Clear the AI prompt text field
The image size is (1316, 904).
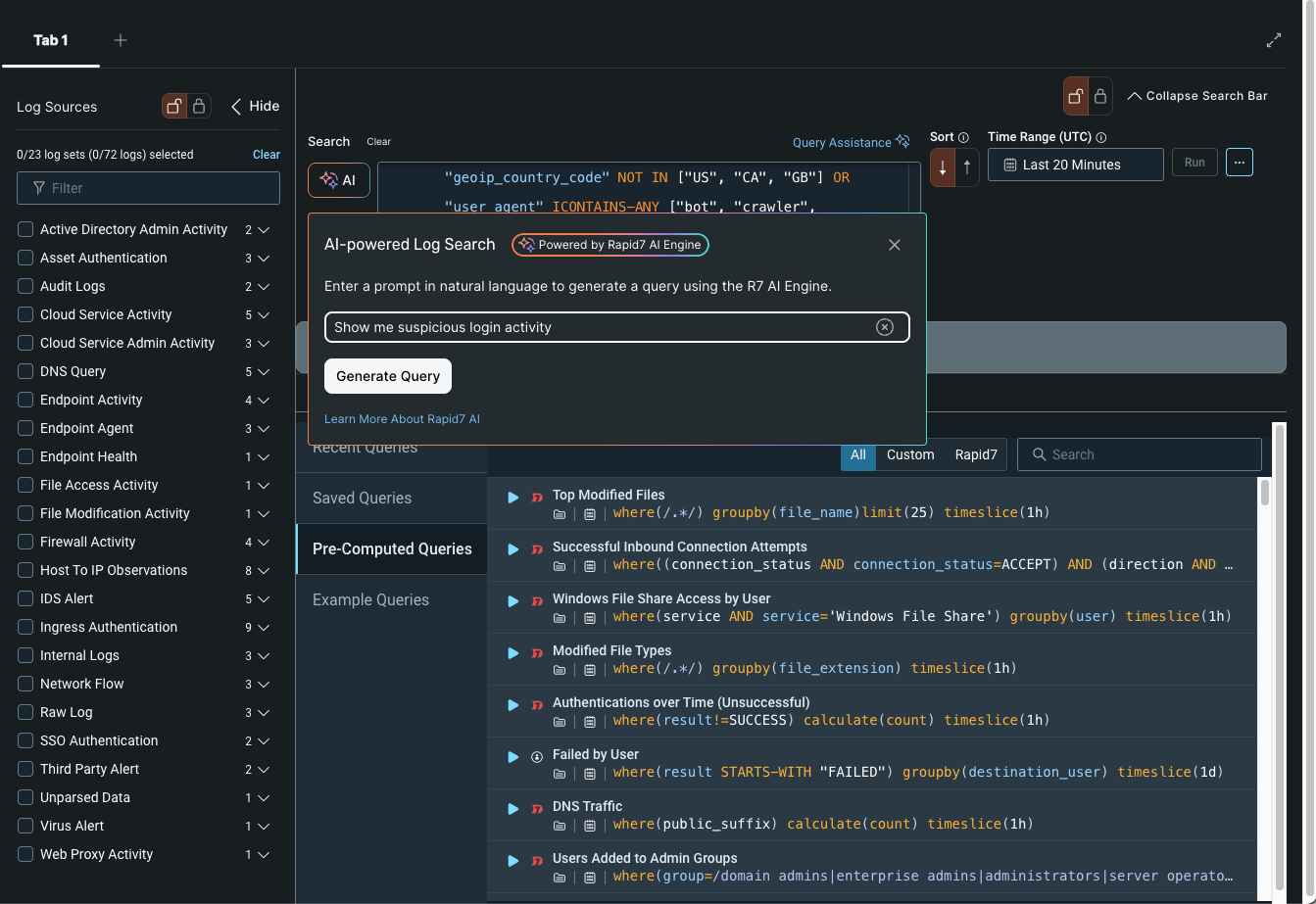click(x=885, y=327)
